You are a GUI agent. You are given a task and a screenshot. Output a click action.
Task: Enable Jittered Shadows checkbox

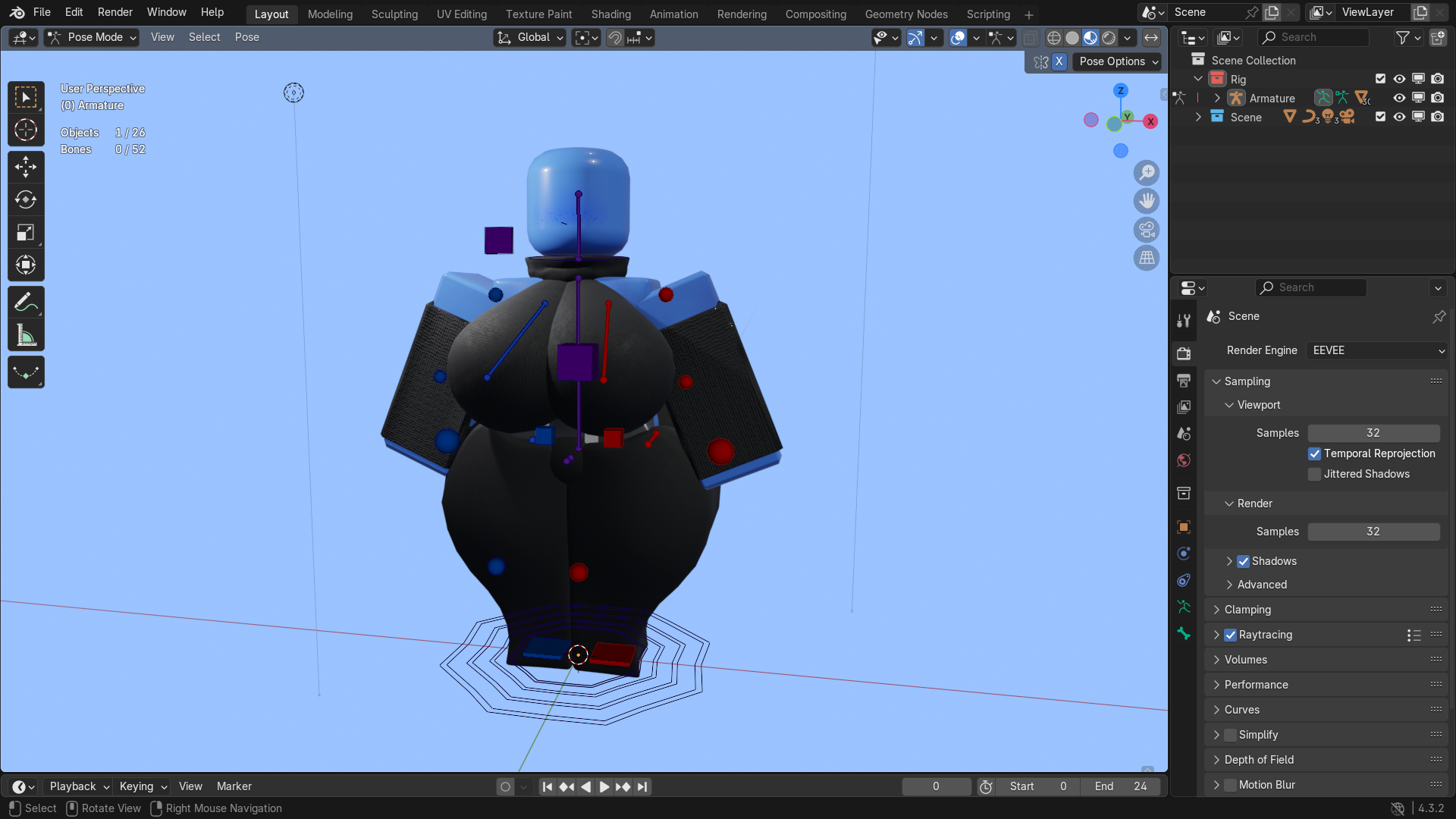click(x=1315, y=474)
